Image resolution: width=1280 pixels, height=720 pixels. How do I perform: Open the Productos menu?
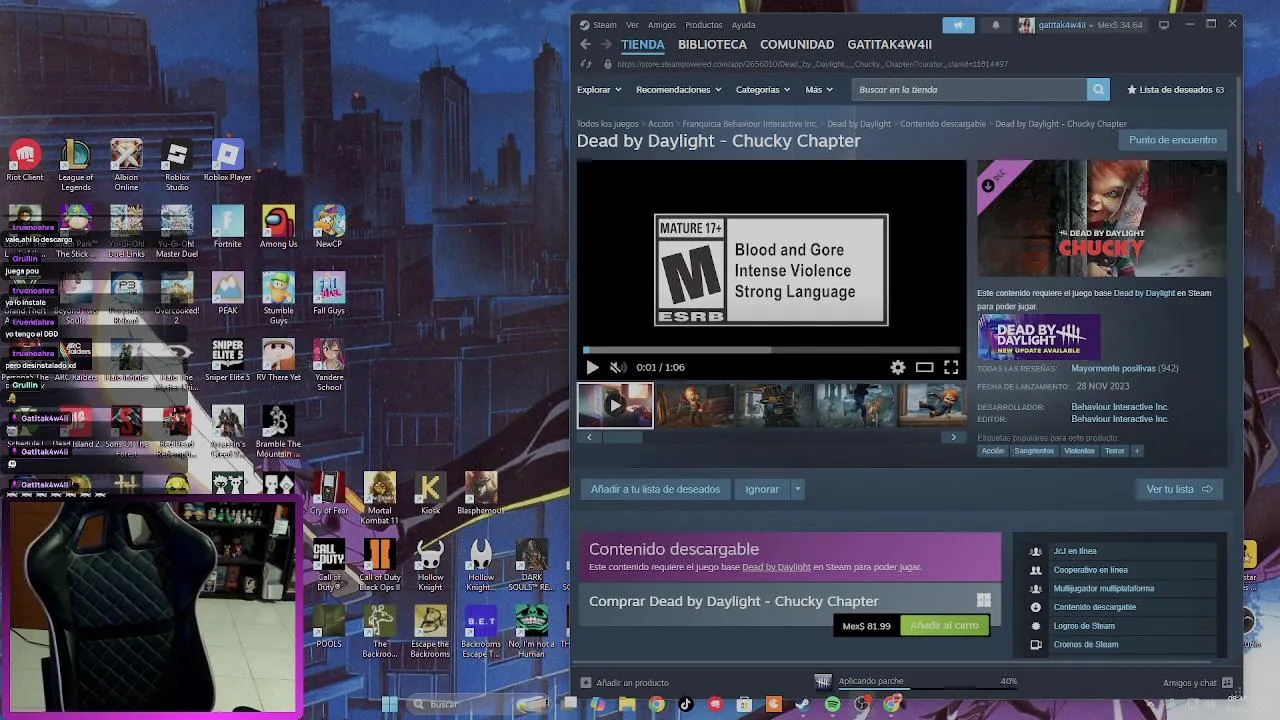[x=704, y=25]
